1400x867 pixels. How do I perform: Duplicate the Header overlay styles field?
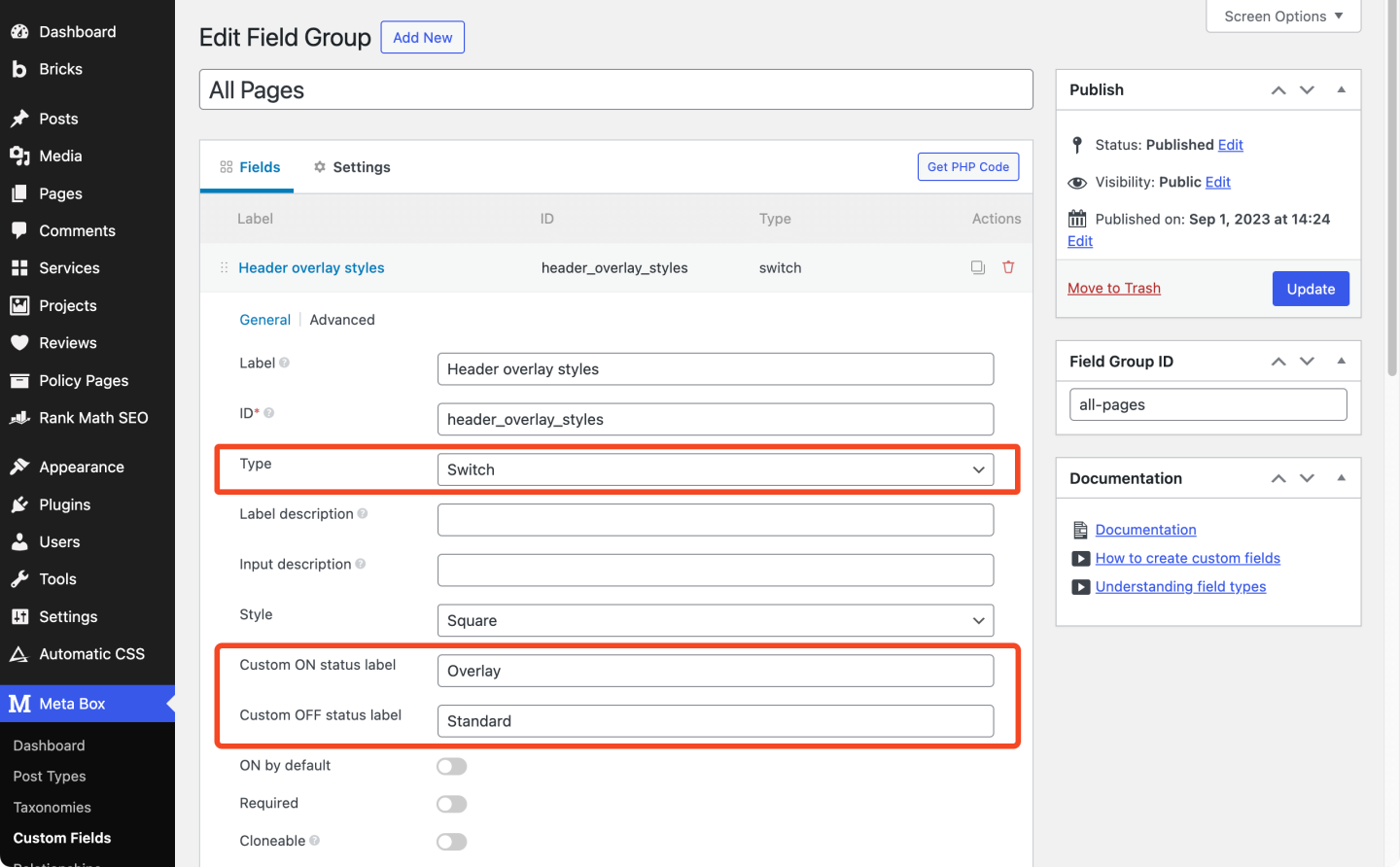(x=977, y=267)
